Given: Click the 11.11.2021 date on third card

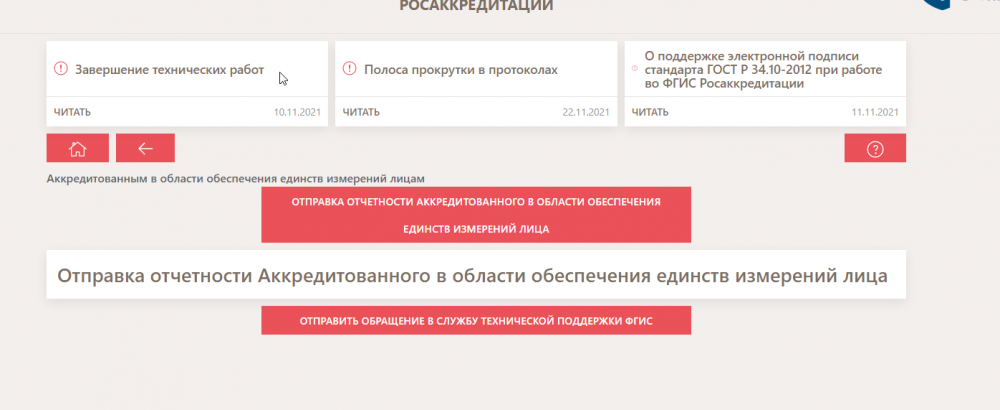Looking at the screenshot, I should (874, 112).
